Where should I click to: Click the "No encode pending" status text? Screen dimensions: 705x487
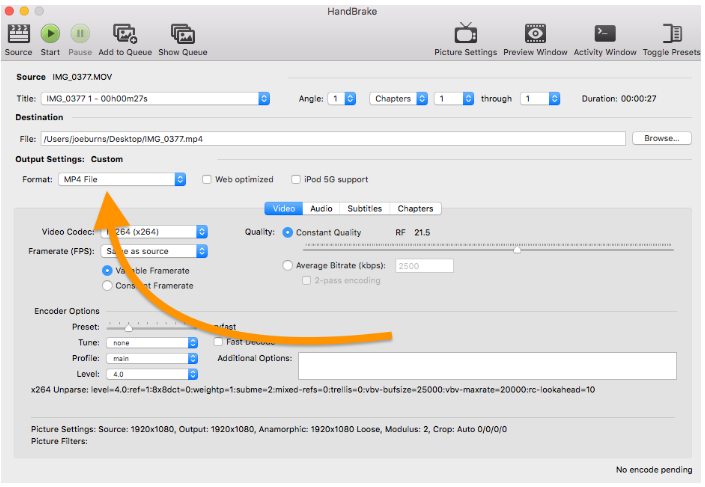pos(654,470)
